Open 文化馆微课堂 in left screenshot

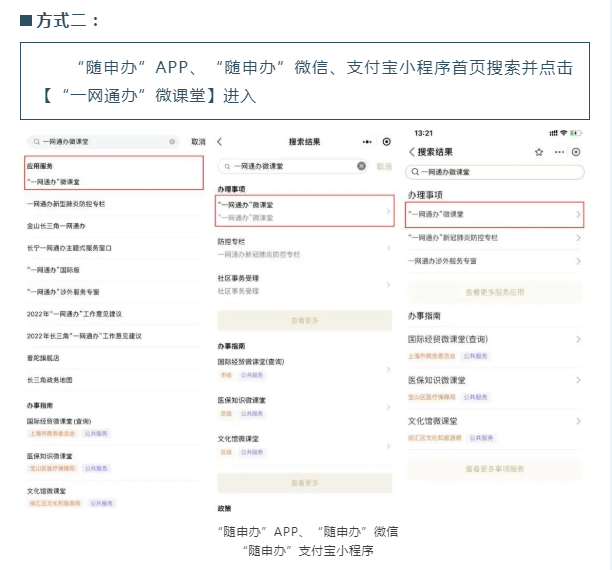[46, 491]
